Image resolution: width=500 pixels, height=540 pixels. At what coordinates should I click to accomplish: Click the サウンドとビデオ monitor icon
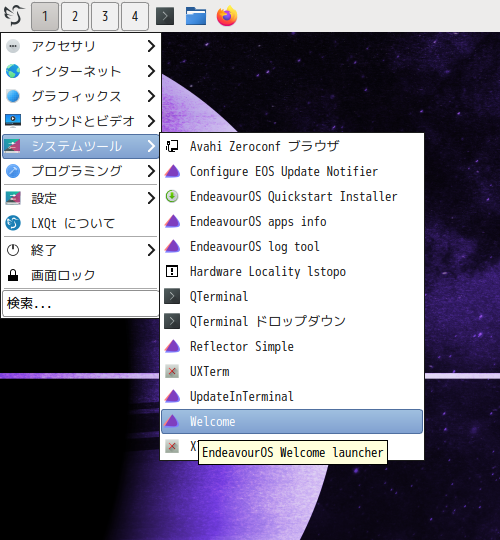click(13, 121)
